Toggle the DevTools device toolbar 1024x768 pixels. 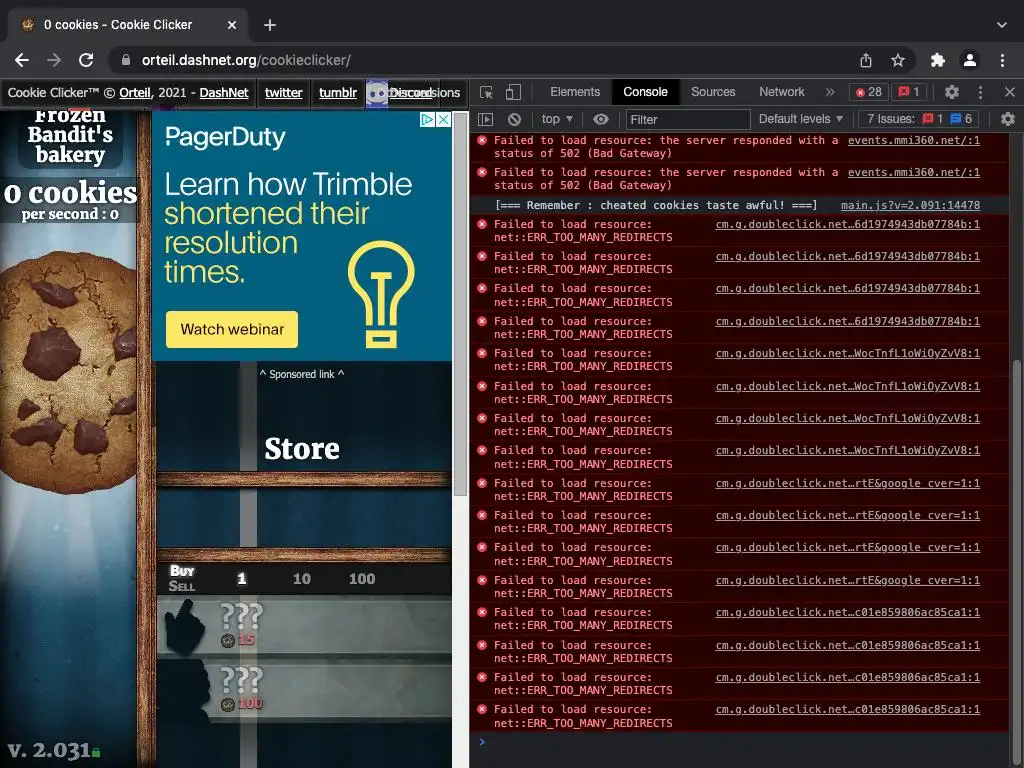coord(513,92)
